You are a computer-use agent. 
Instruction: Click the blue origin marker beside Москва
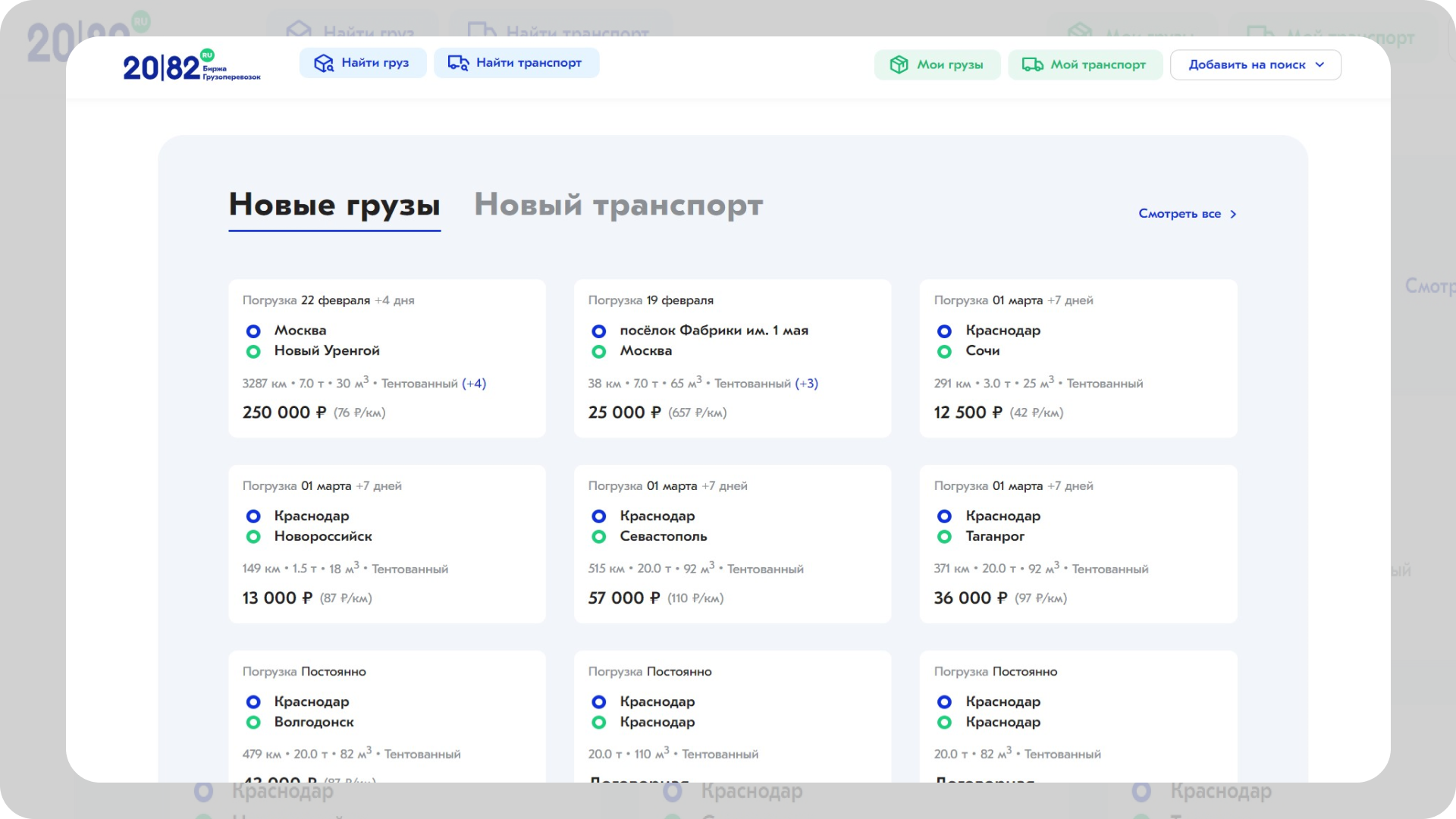pyautogui.click(x=253, y=331)
